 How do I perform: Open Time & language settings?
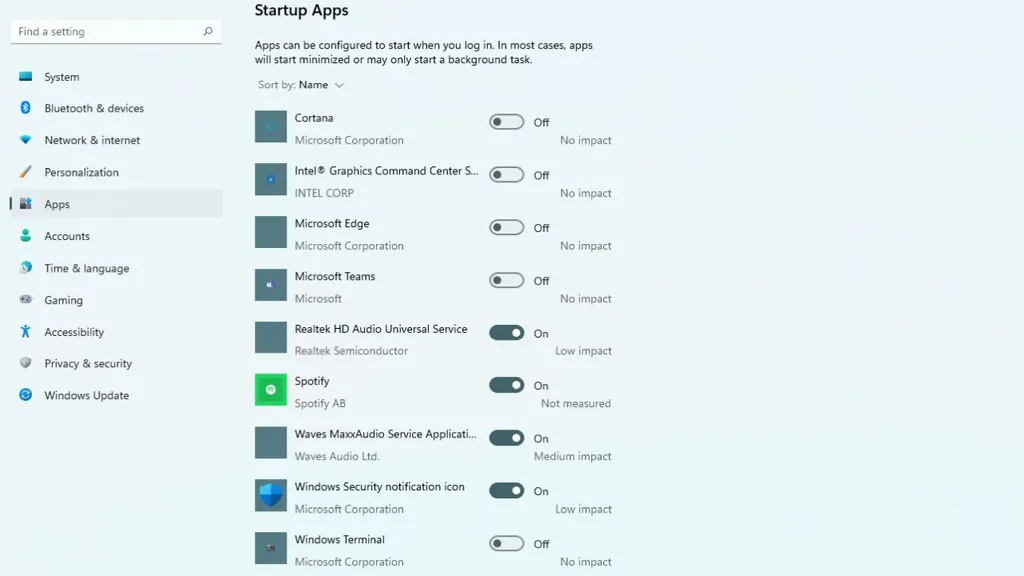86,268
